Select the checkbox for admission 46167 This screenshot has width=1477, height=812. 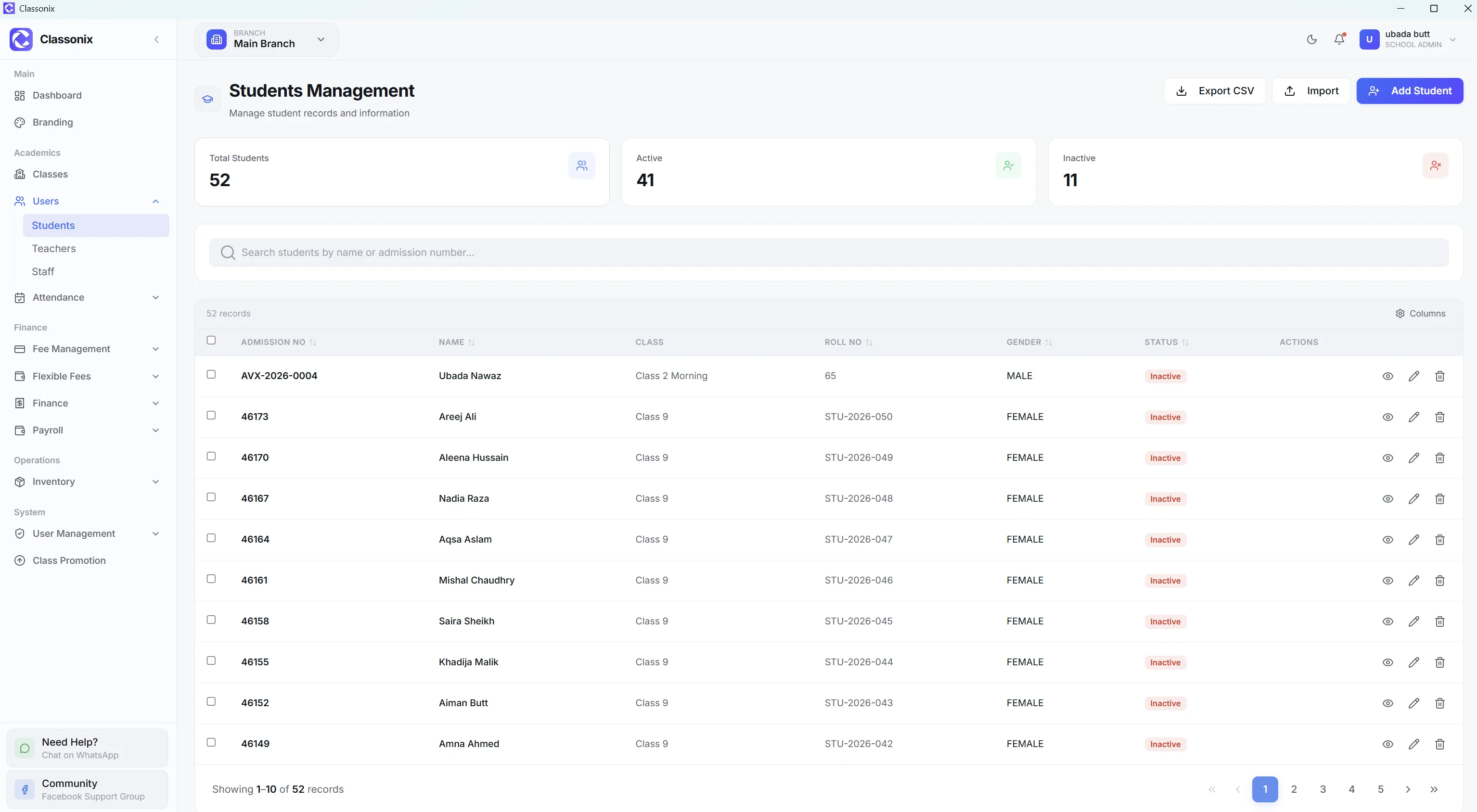coord(211,497)
